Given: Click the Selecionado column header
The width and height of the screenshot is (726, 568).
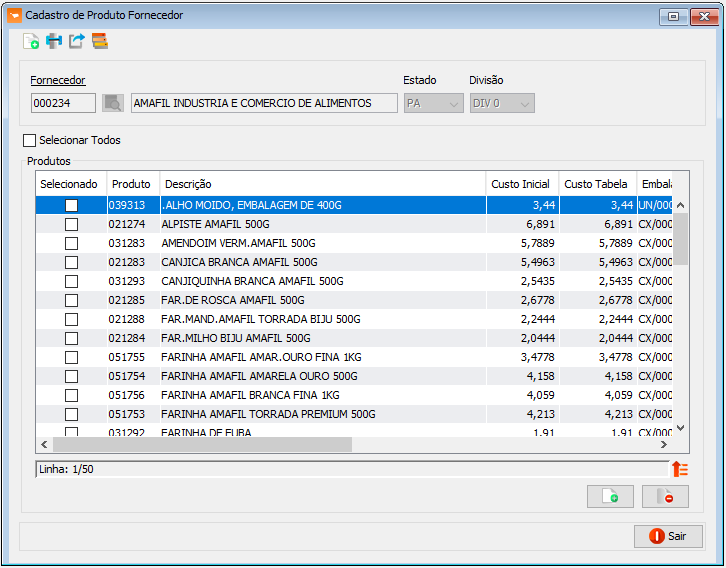Looking at the screenshot, I should tap(71, 184).
